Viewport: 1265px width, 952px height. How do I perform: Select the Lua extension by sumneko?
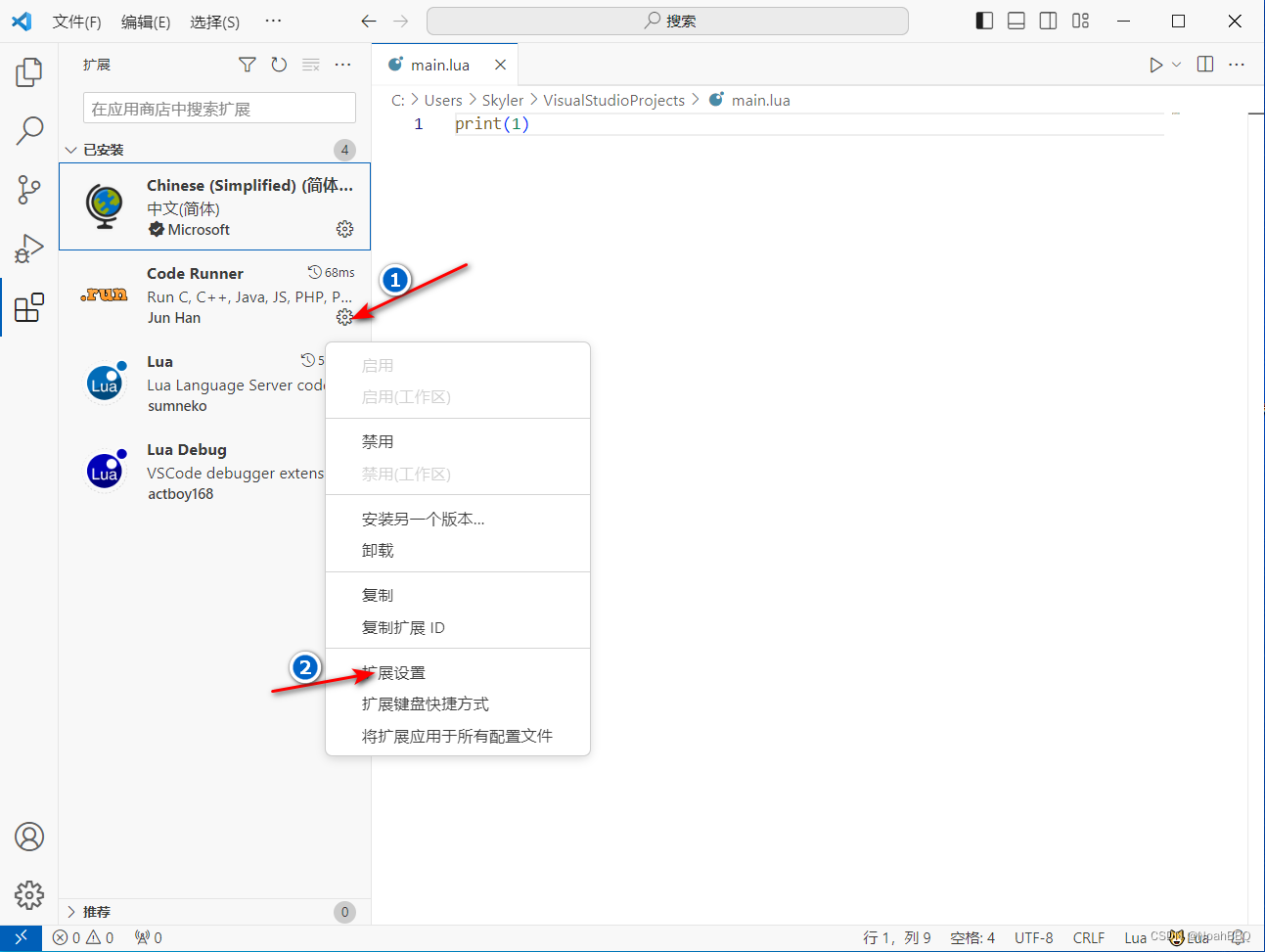[192, 383]
